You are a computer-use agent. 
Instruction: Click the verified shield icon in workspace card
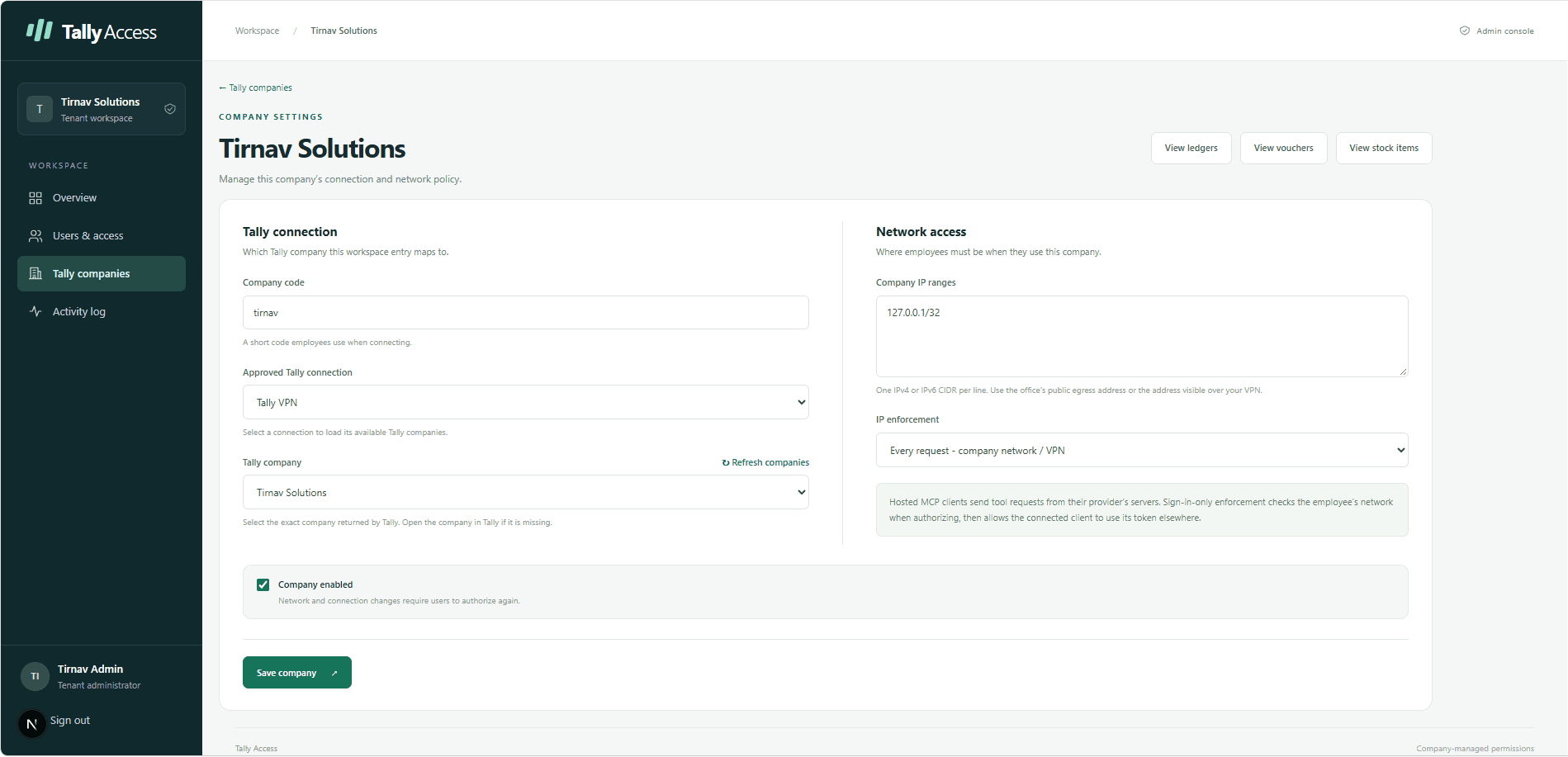click(x=170, y=109)
